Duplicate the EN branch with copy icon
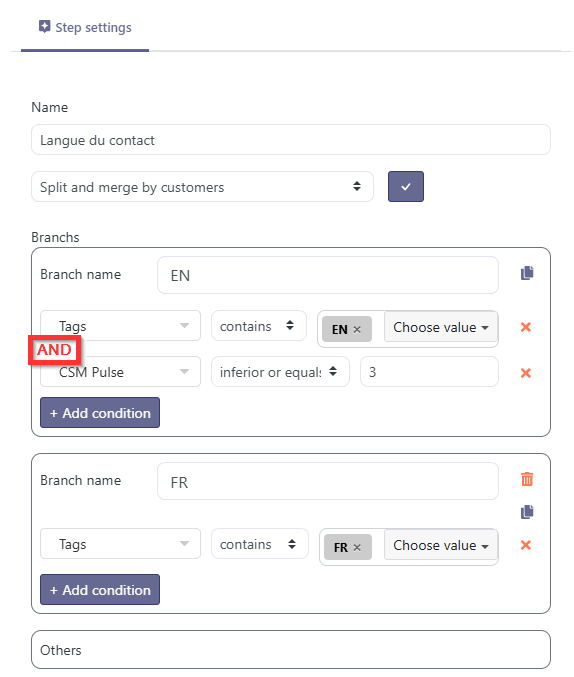 point(527,273)
